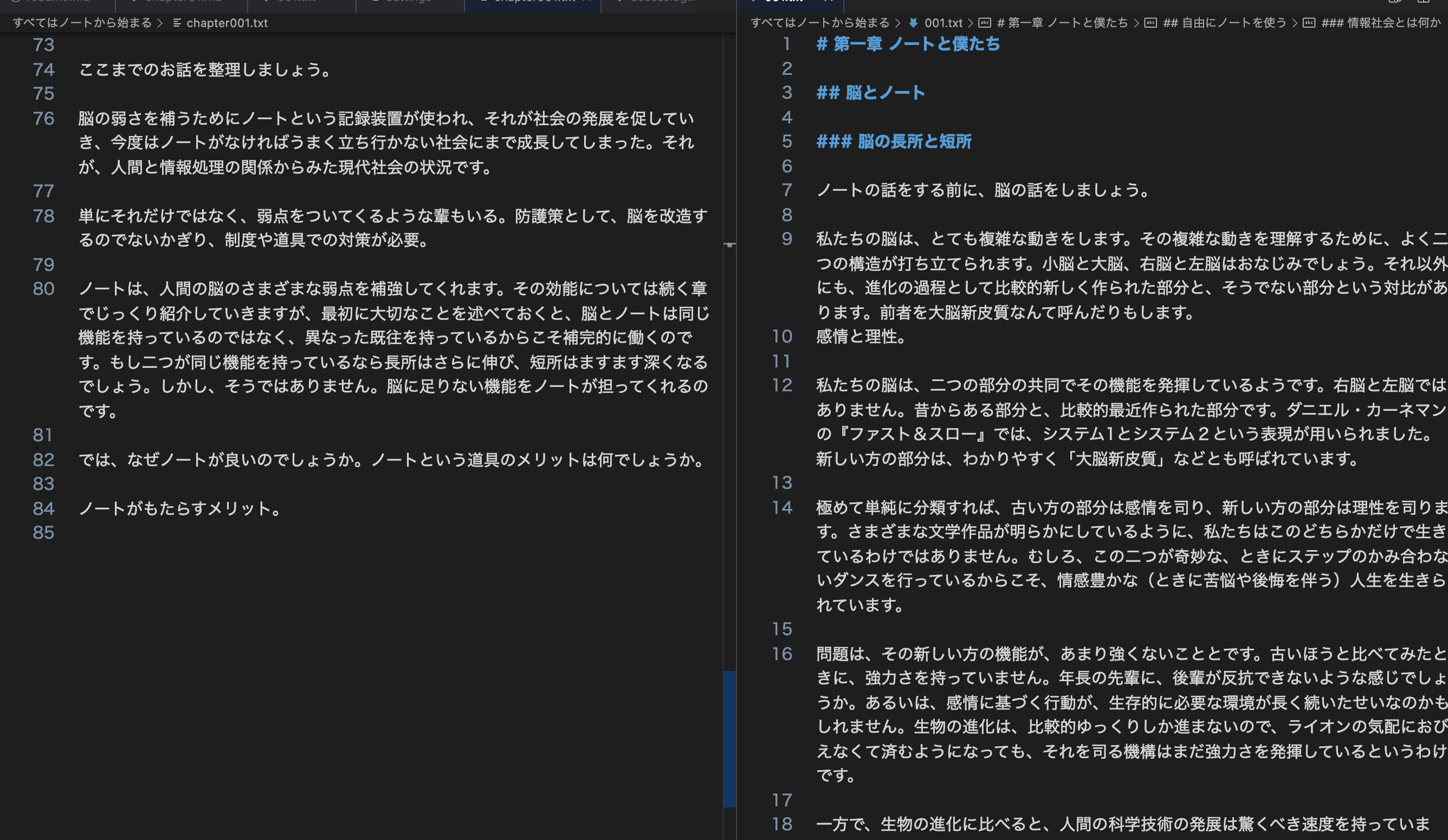Click the symbol icon before 自由にノートを使う breadcrumb

(1152, 23)
